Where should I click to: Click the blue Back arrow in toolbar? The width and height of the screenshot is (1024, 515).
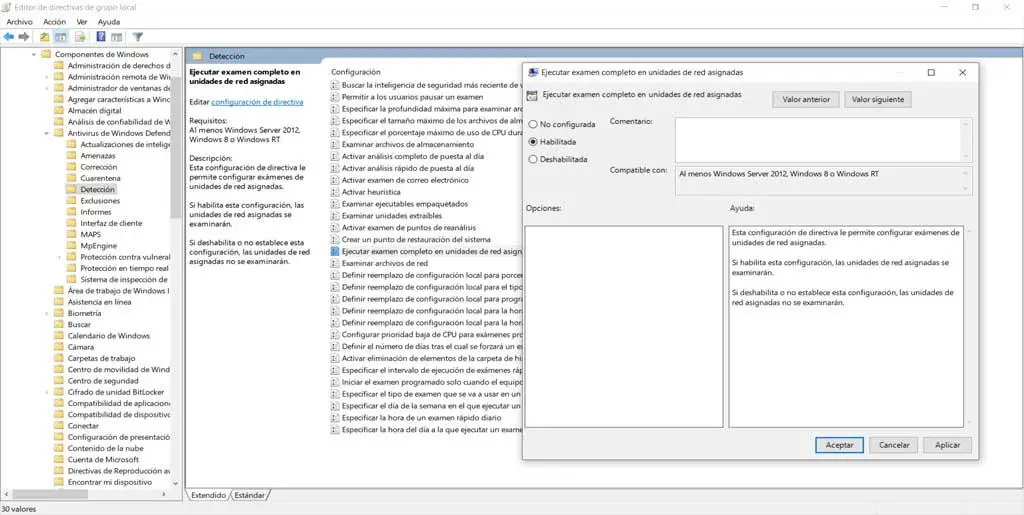coord(8,37)
